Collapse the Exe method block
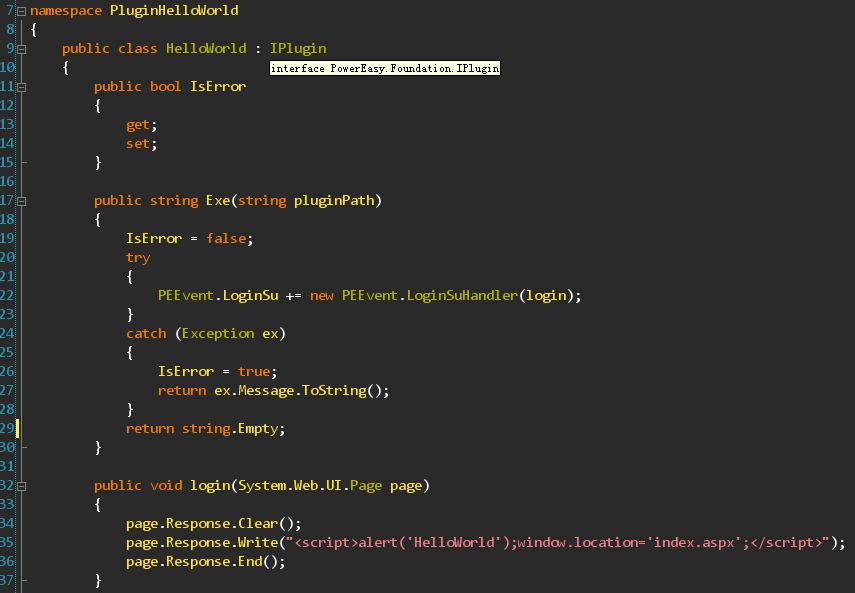 (x=21, y=201)
